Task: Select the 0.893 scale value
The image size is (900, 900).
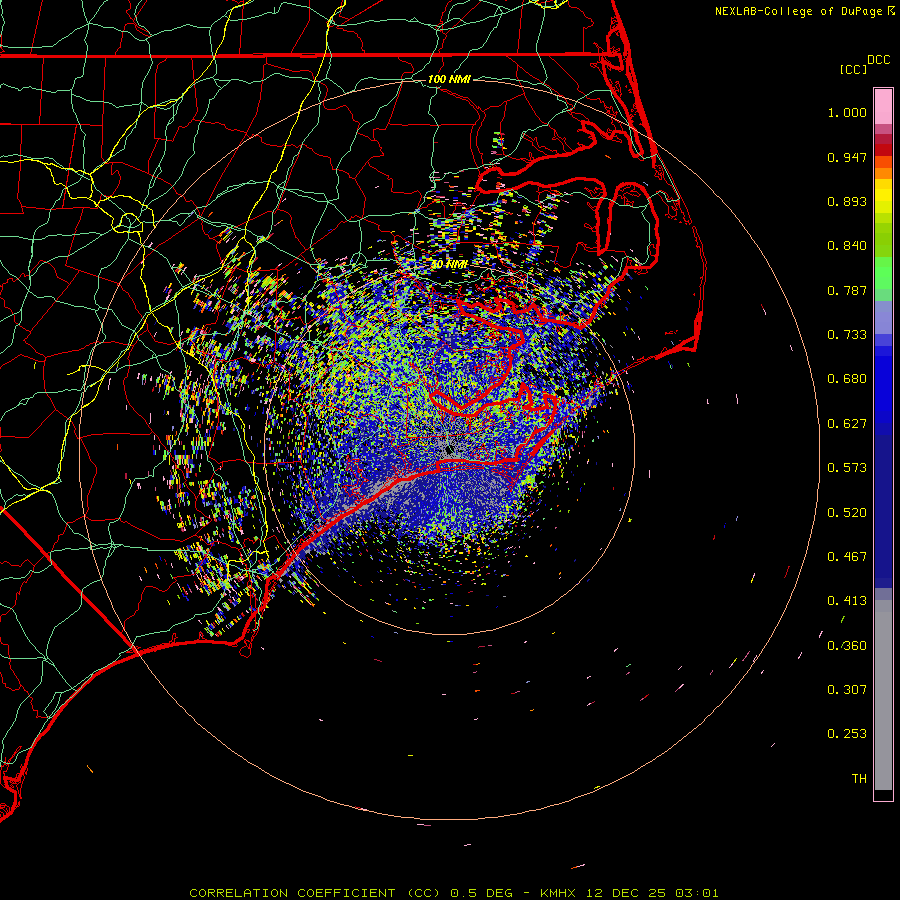Action: click(x=847, y=201)
